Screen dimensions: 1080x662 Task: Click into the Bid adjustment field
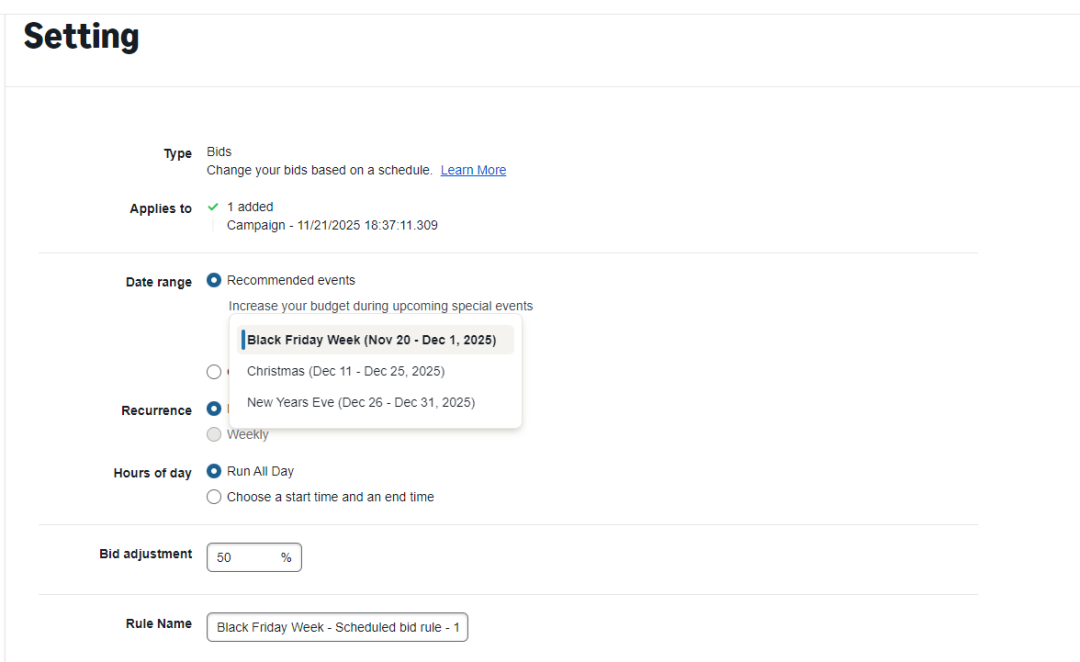[242, 558]
